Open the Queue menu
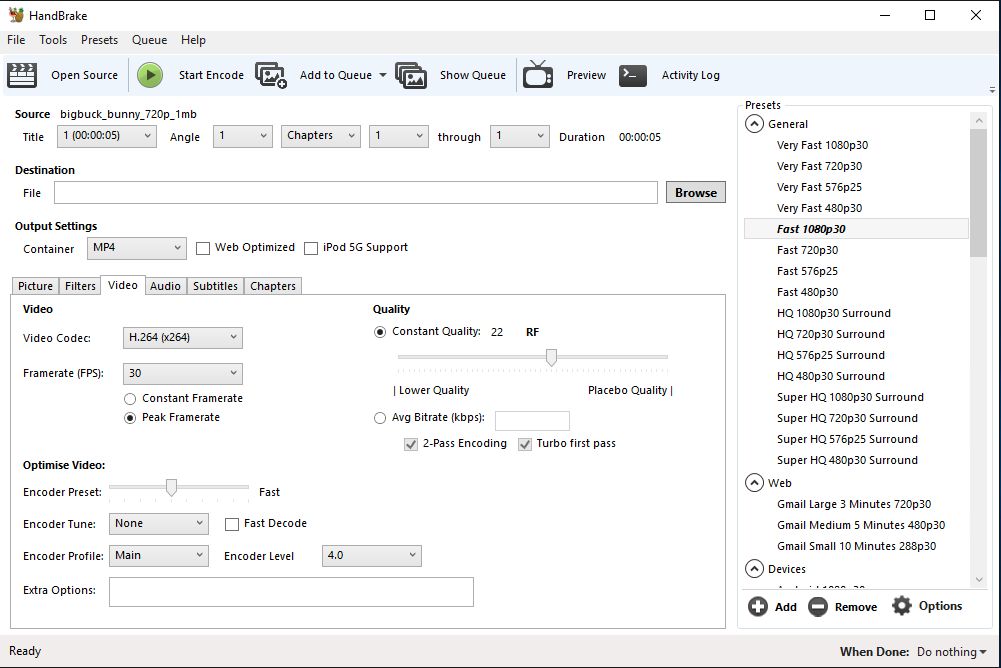1001x668 pixels. (x=149, y=40)
